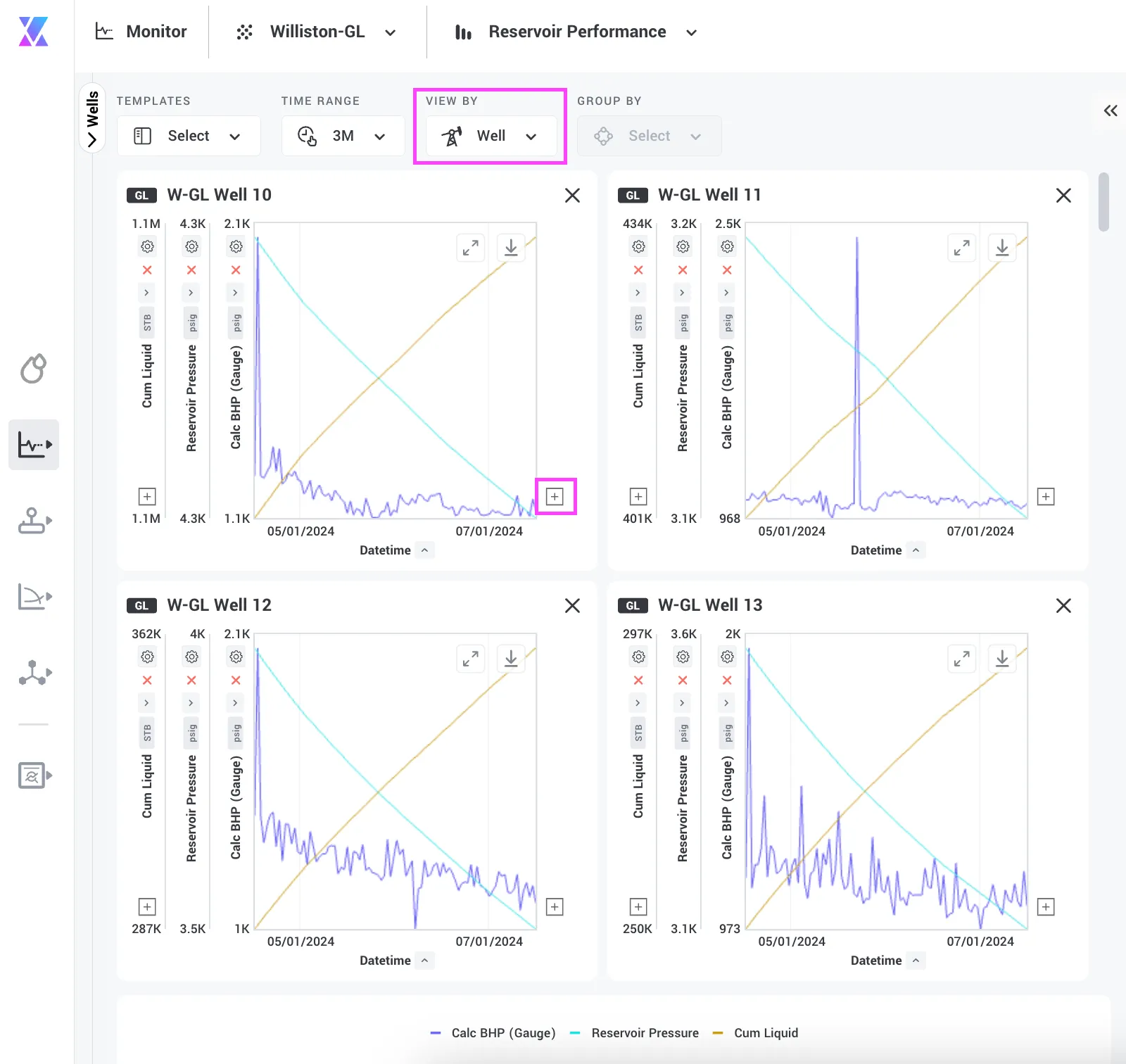Expand the Well 10 chart to fullscreen

point(470,248)
